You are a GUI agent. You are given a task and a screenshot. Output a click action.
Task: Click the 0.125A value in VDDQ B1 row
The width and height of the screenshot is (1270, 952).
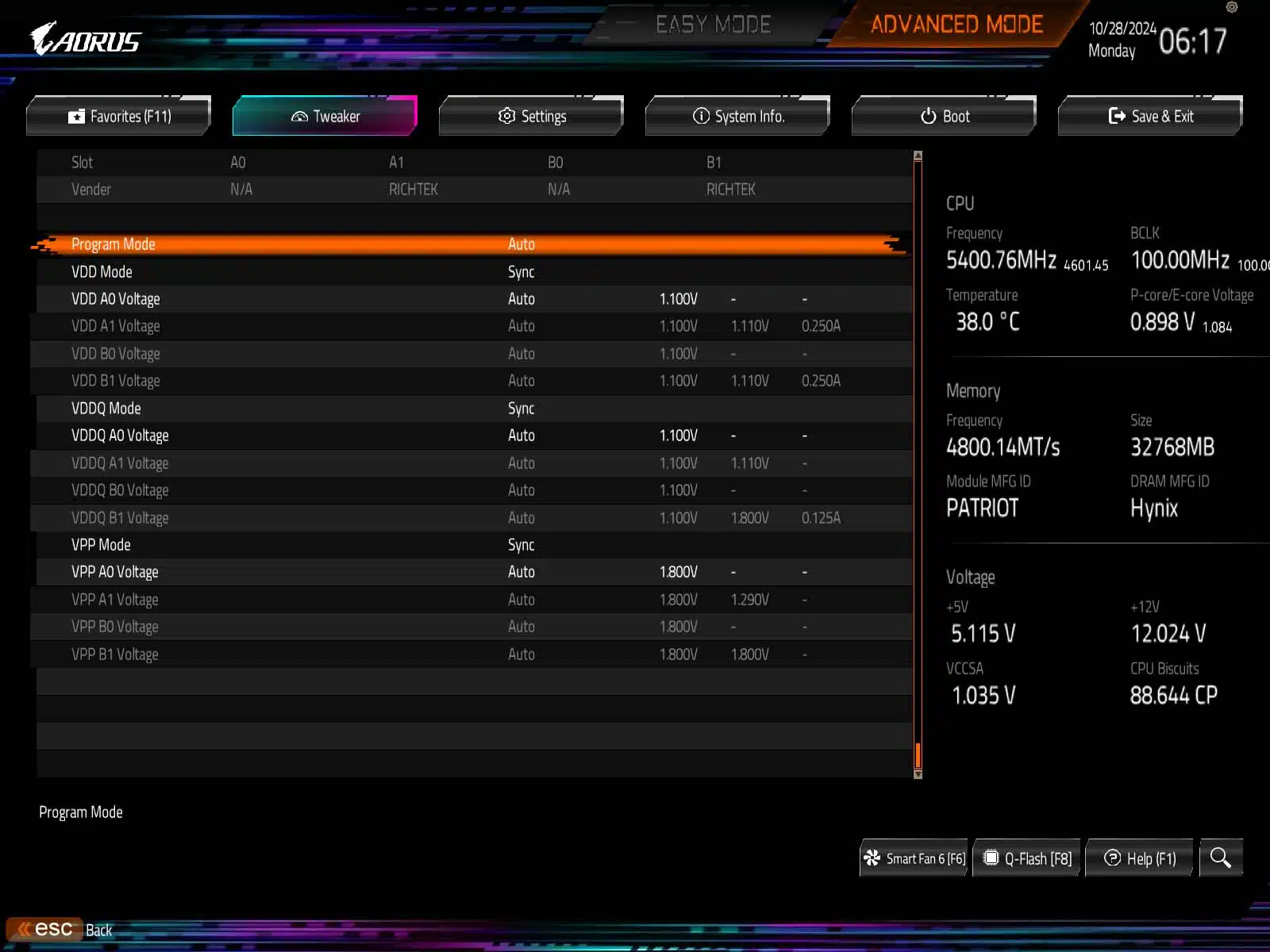(821, 518)
